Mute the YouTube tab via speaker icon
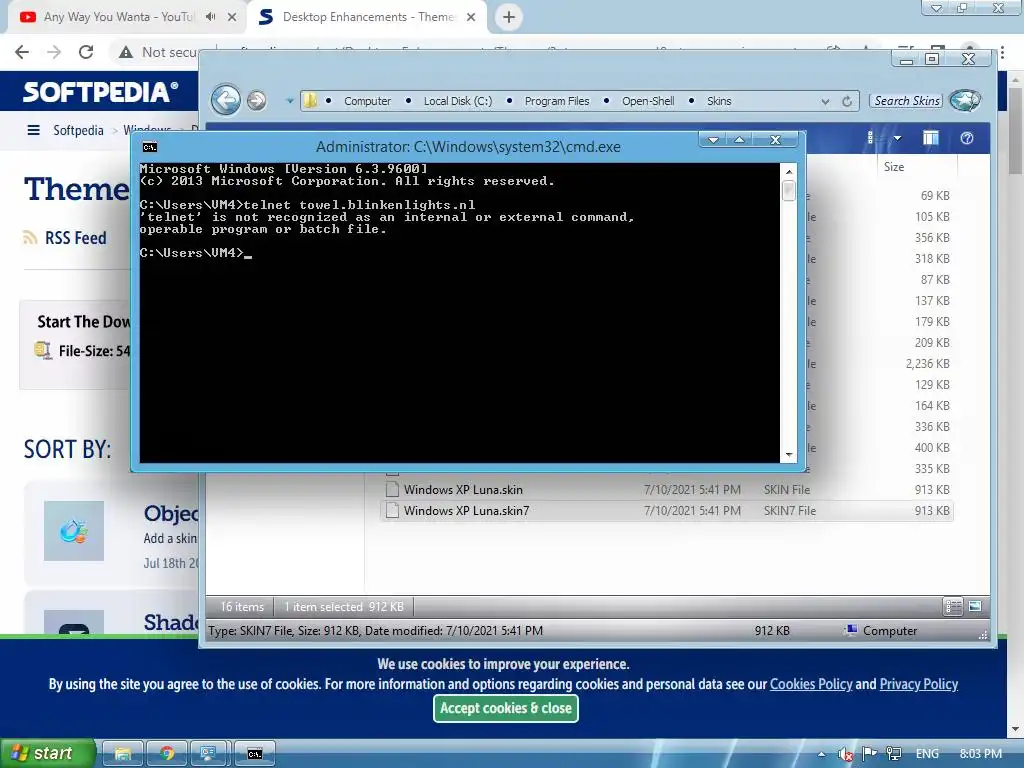 pyautogui.click(x=210, y=17)
